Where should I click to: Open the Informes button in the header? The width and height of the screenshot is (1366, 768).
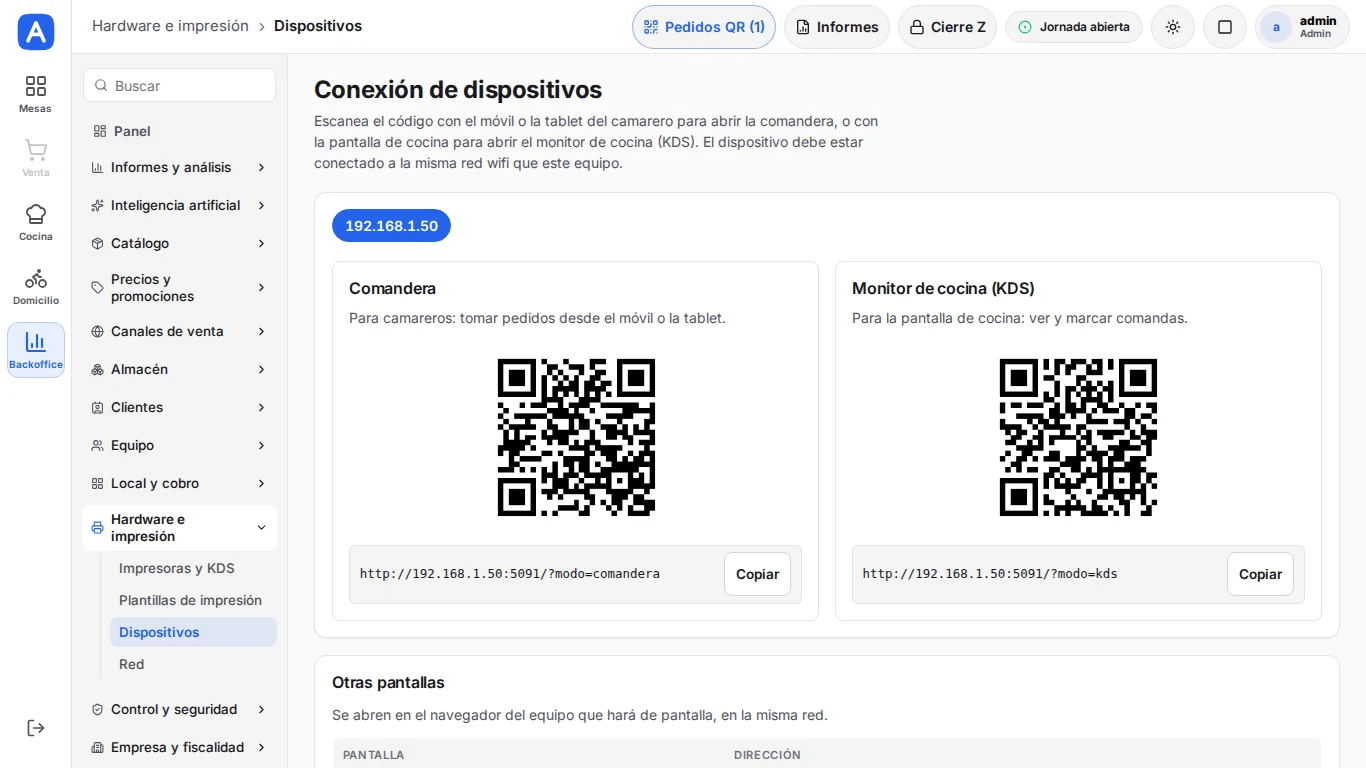pos(837,27)
